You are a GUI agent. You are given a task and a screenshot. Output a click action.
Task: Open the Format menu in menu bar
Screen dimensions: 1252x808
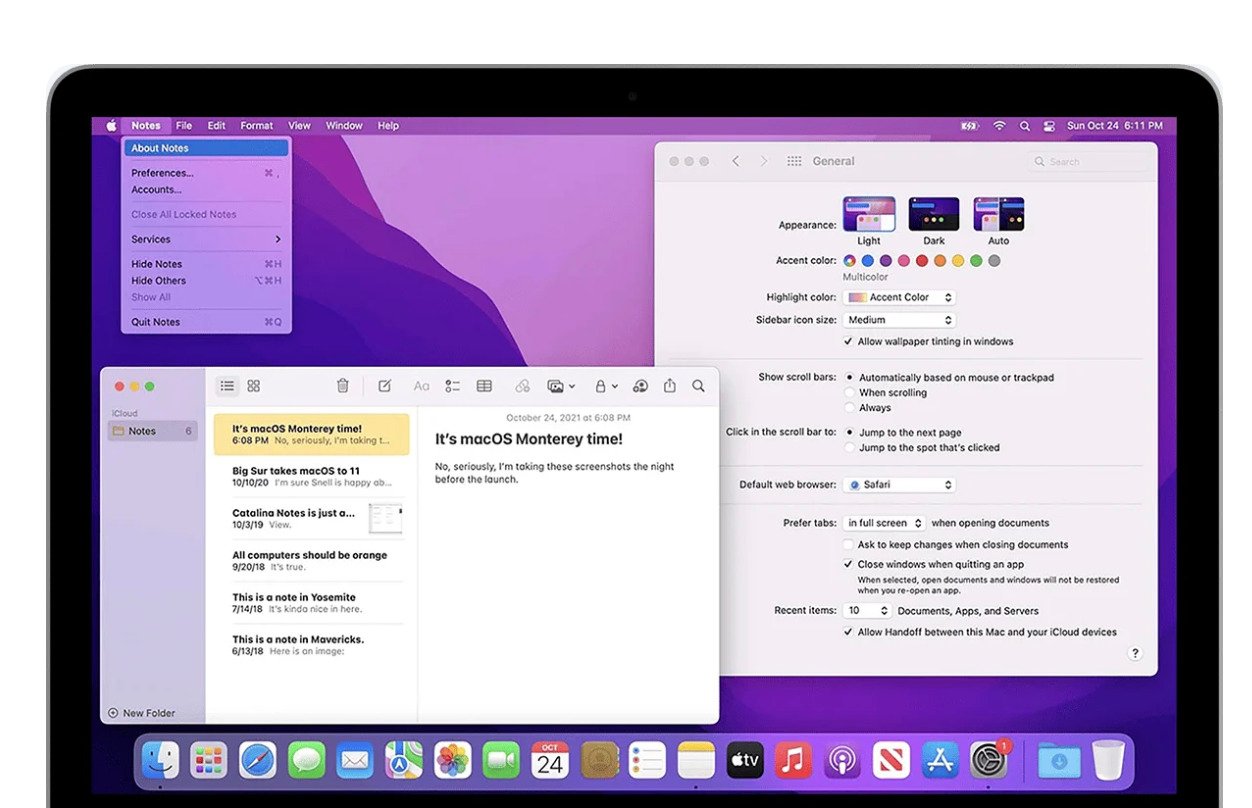tap(257, 126)
